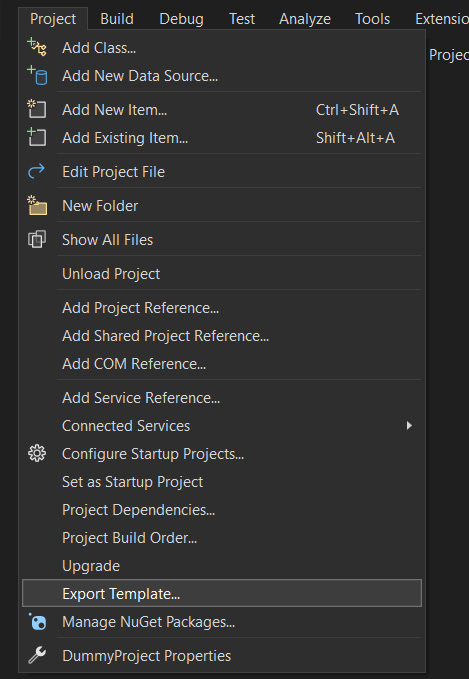This screenshot has width=469, height=679.
Task: Click the Add Existing Item icon
Action: (x=37, y=137)
